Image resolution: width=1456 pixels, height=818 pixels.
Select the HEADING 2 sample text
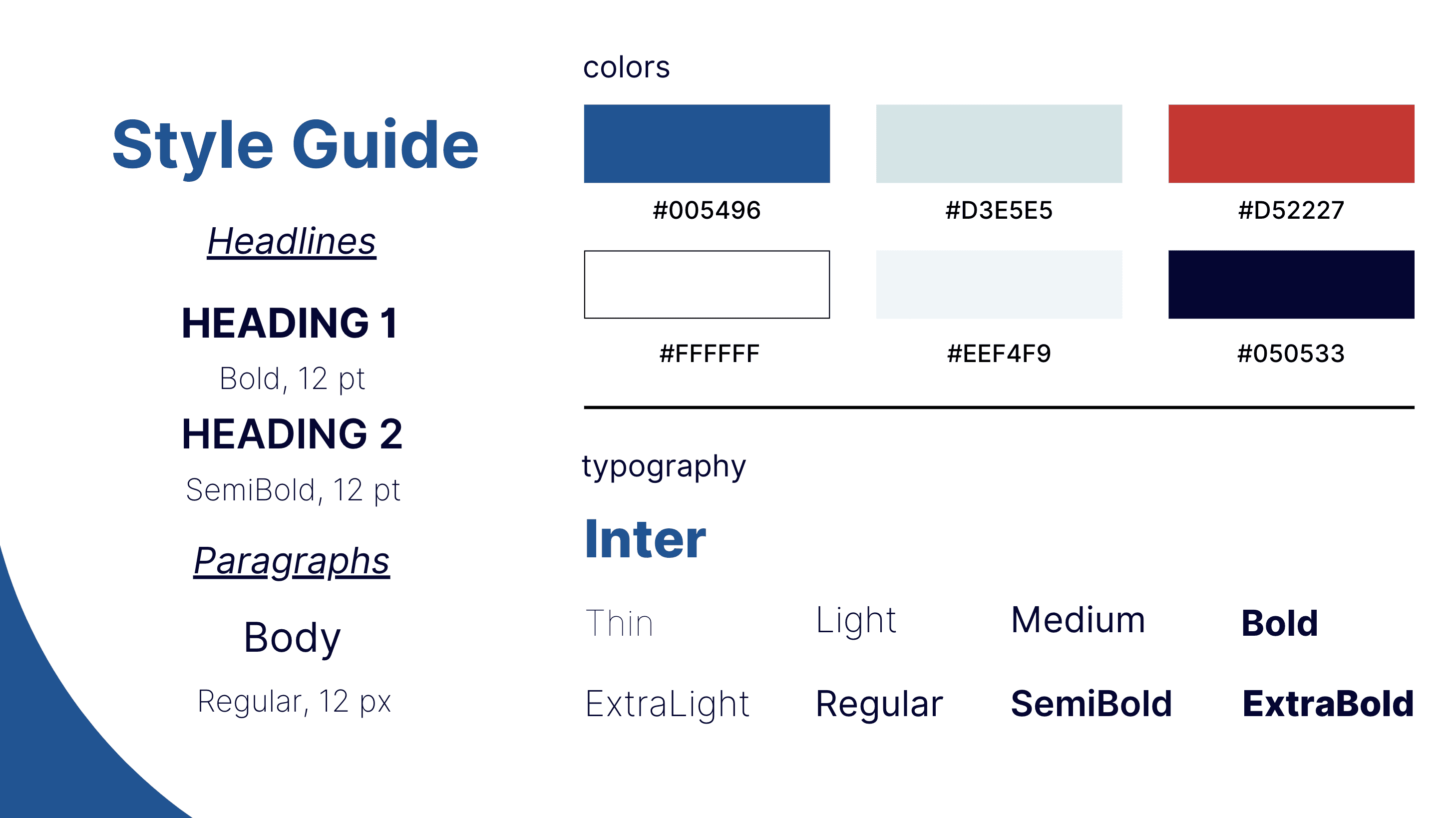point(292,434)
